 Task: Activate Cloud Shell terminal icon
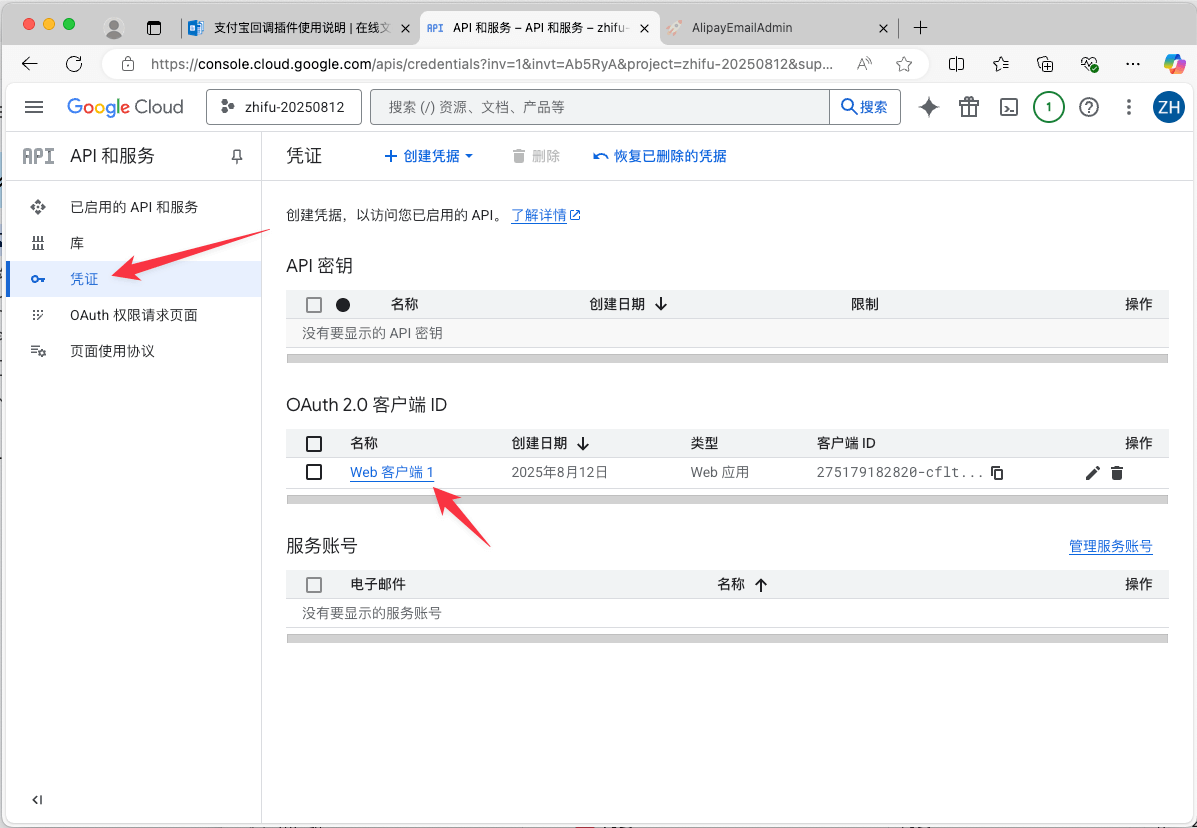(x=1009, y=108)
